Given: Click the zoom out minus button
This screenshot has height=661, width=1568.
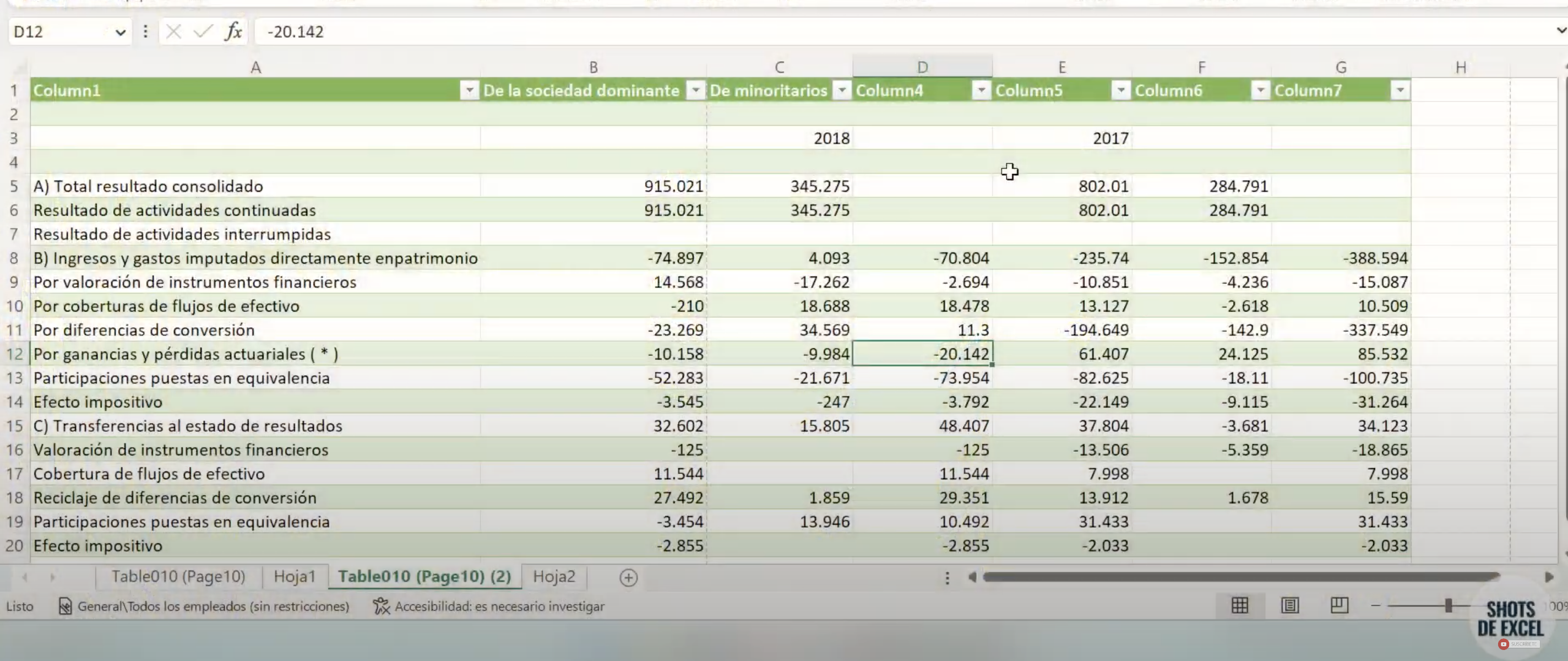Looking at the screenshot, I should pos(1376,605).
